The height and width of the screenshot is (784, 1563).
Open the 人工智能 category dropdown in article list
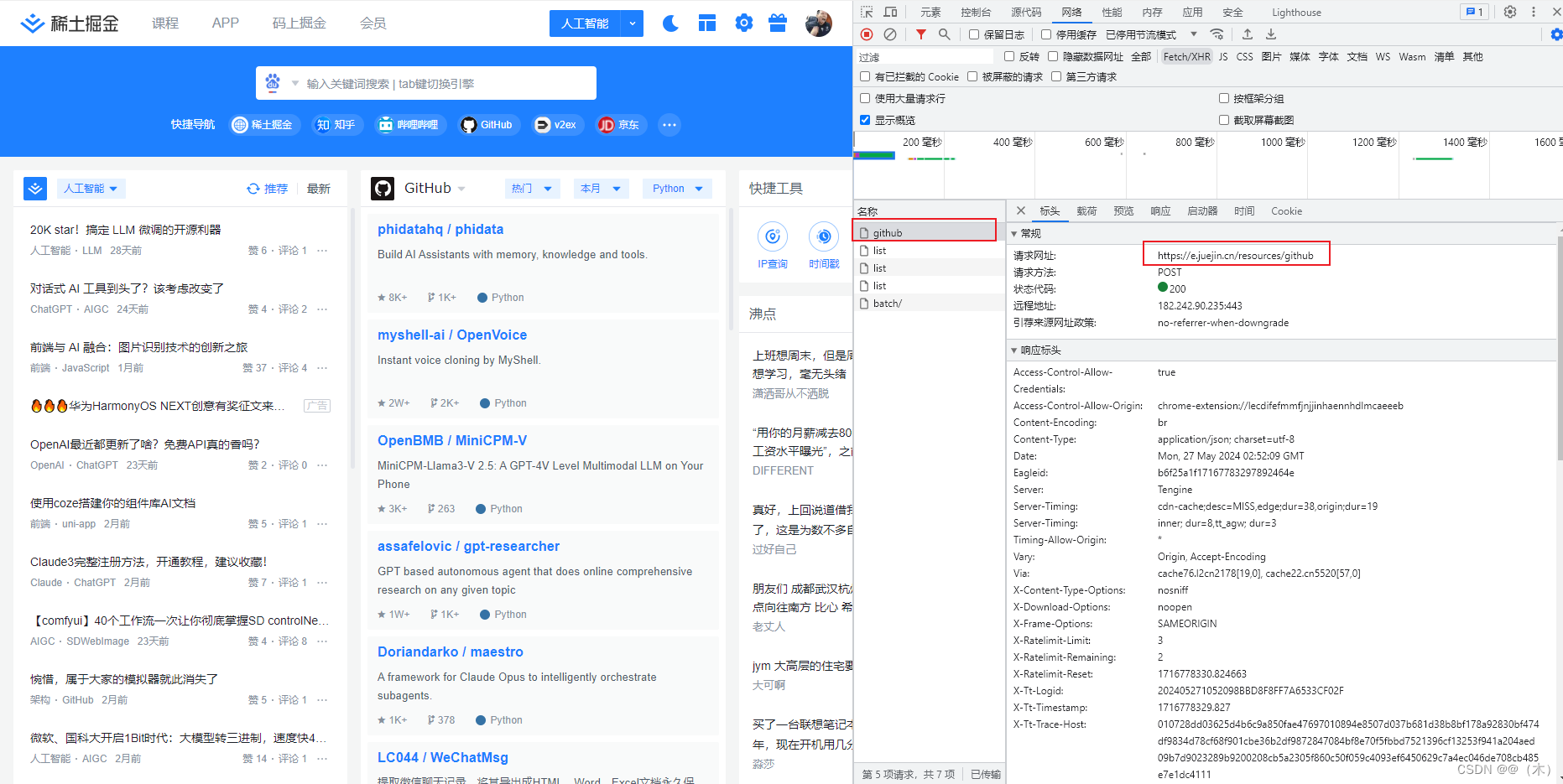(91, 189)
